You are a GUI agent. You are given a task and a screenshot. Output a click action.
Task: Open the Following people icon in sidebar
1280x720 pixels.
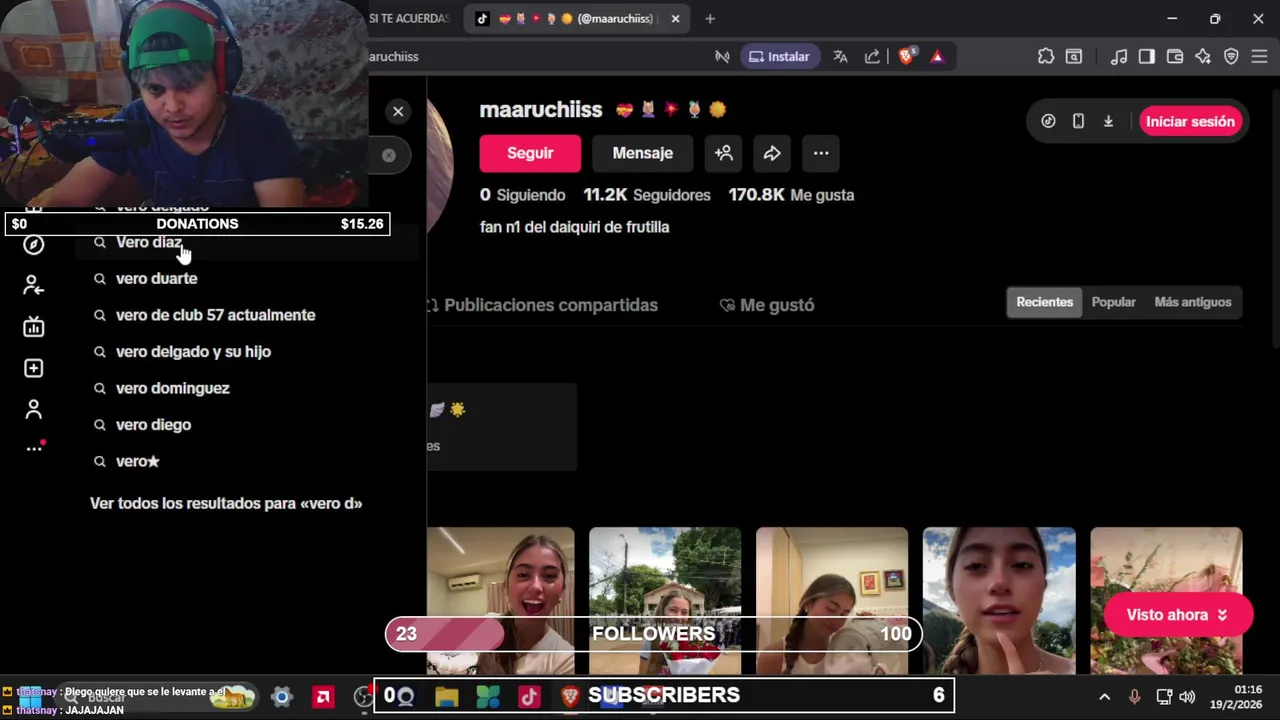[34, 286]
